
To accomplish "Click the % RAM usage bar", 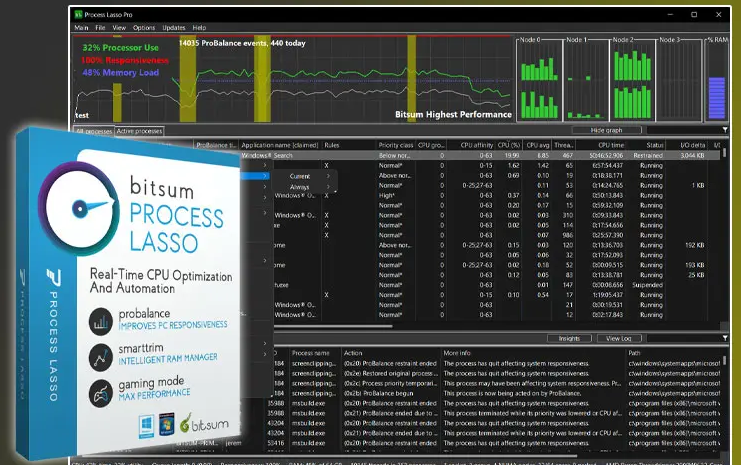I will (717, 98).
